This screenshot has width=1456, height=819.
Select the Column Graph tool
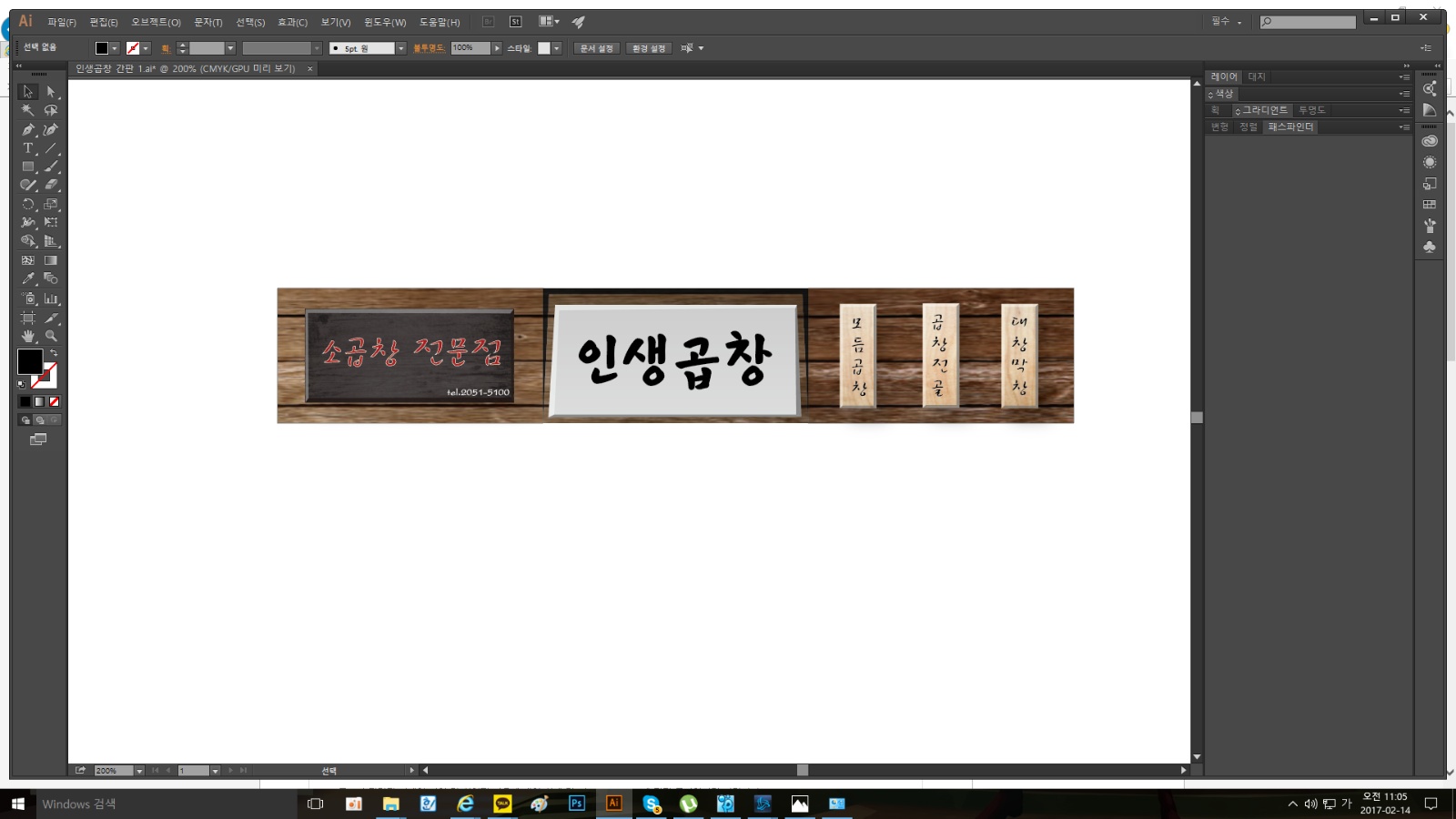51,298
